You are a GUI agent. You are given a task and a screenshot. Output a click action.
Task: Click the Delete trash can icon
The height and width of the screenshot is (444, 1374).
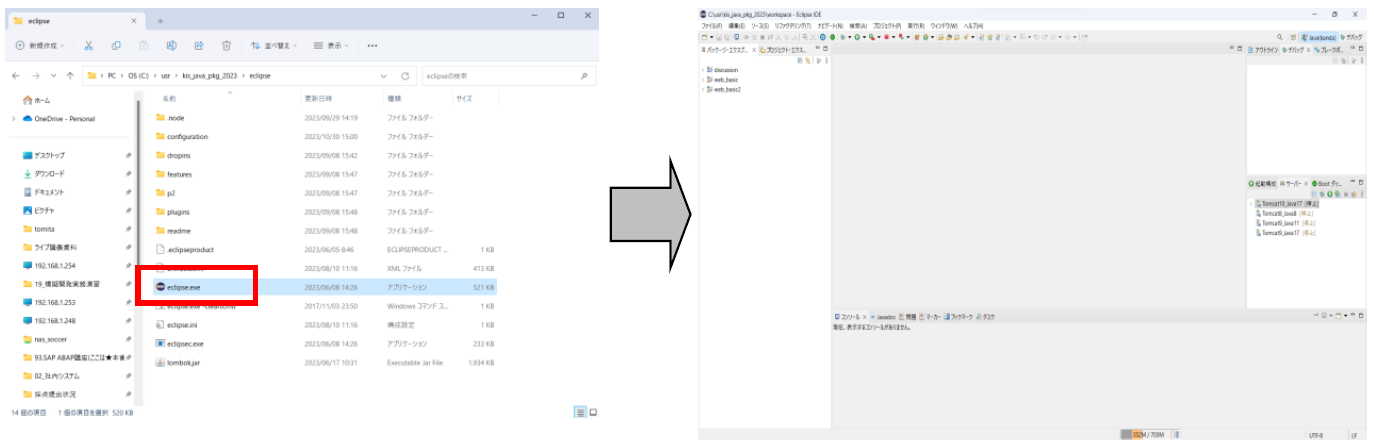227,45
